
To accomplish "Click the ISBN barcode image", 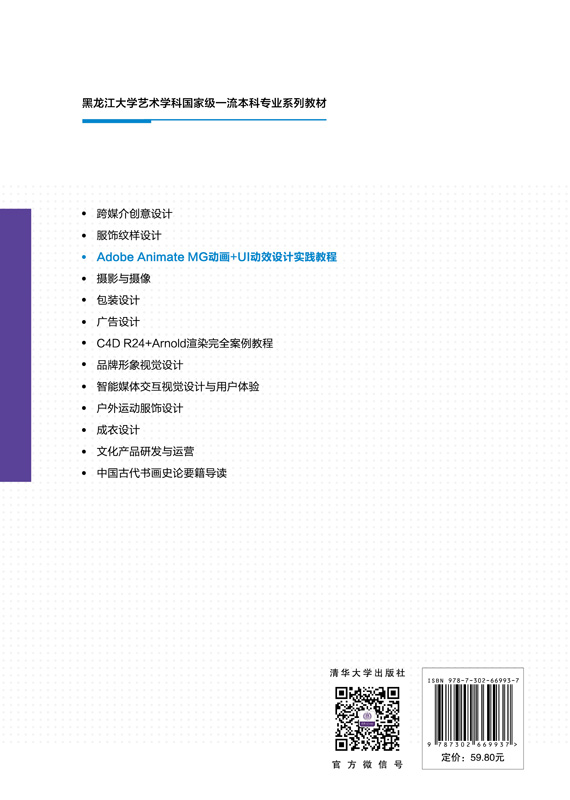I will [x=473, y=713].
